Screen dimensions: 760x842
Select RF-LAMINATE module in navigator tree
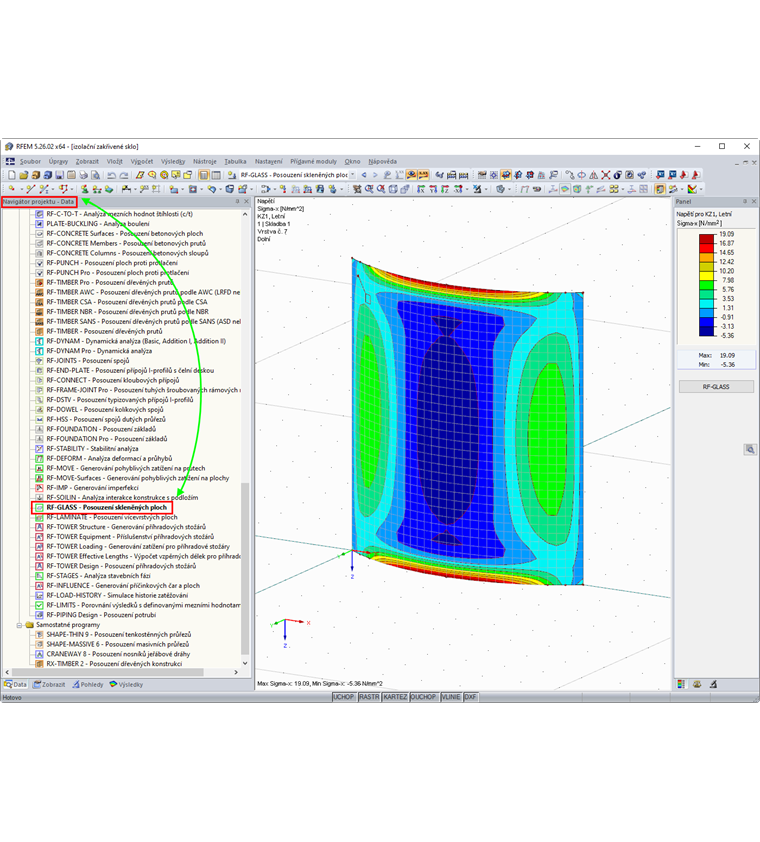tap(112, 517)
